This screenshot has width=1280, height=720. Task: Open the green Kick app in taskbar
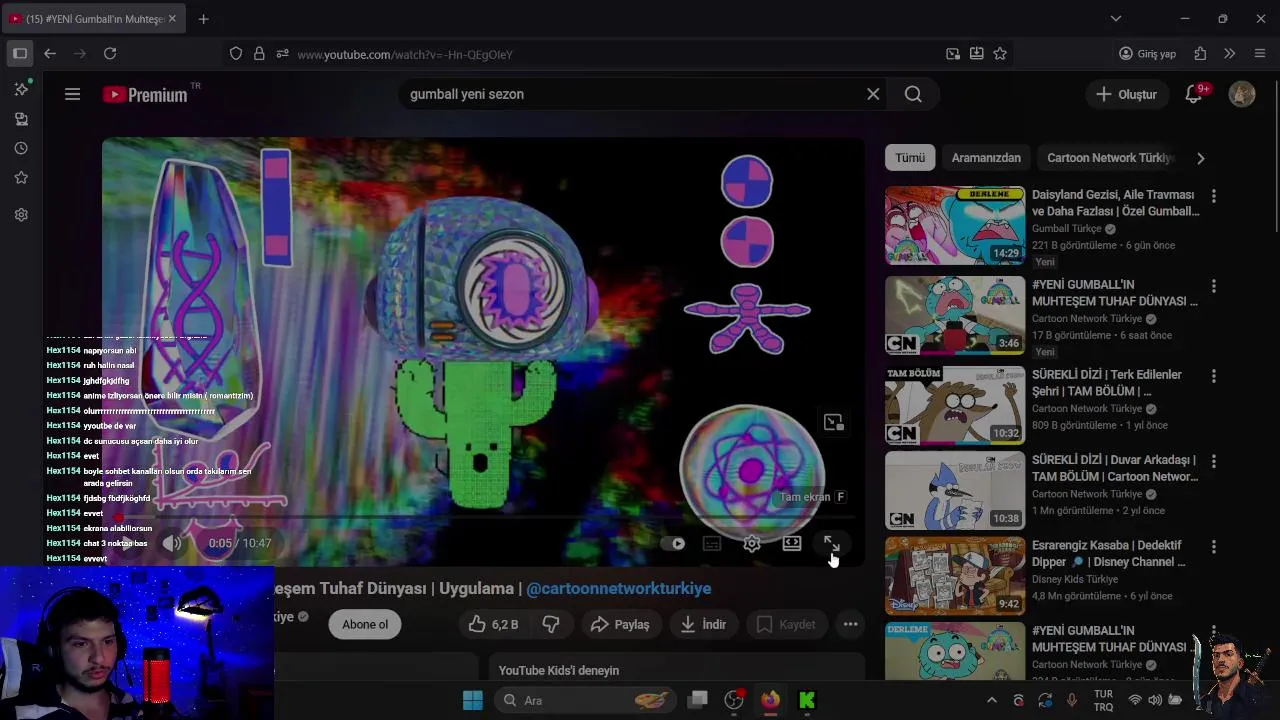806,700
